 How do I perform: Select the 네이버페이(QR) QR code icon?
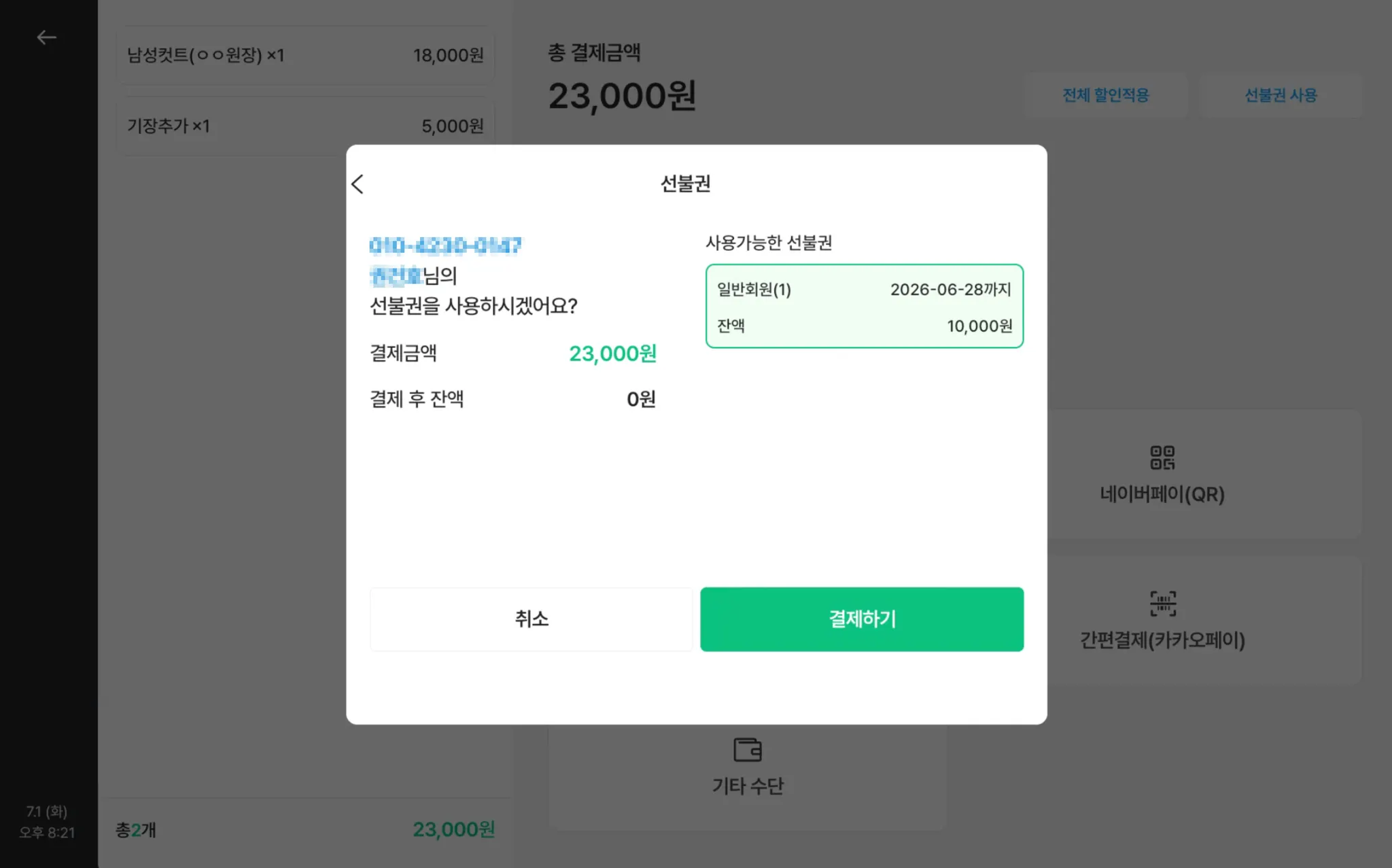[x=1162, y=457]
